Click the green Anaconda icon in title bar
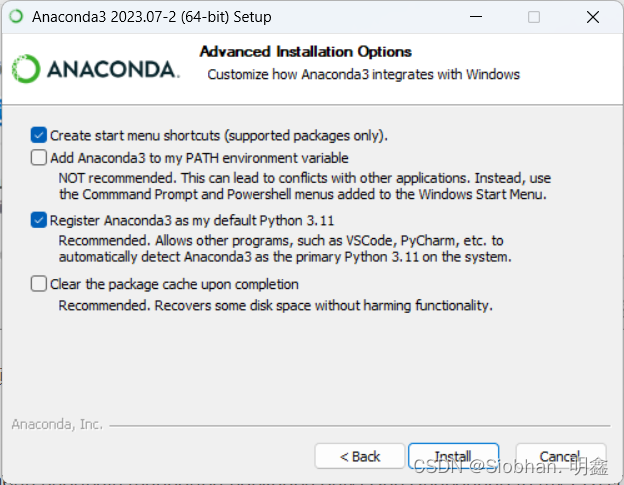This screenshot has width=624, height=485. [x=16, y=17]
